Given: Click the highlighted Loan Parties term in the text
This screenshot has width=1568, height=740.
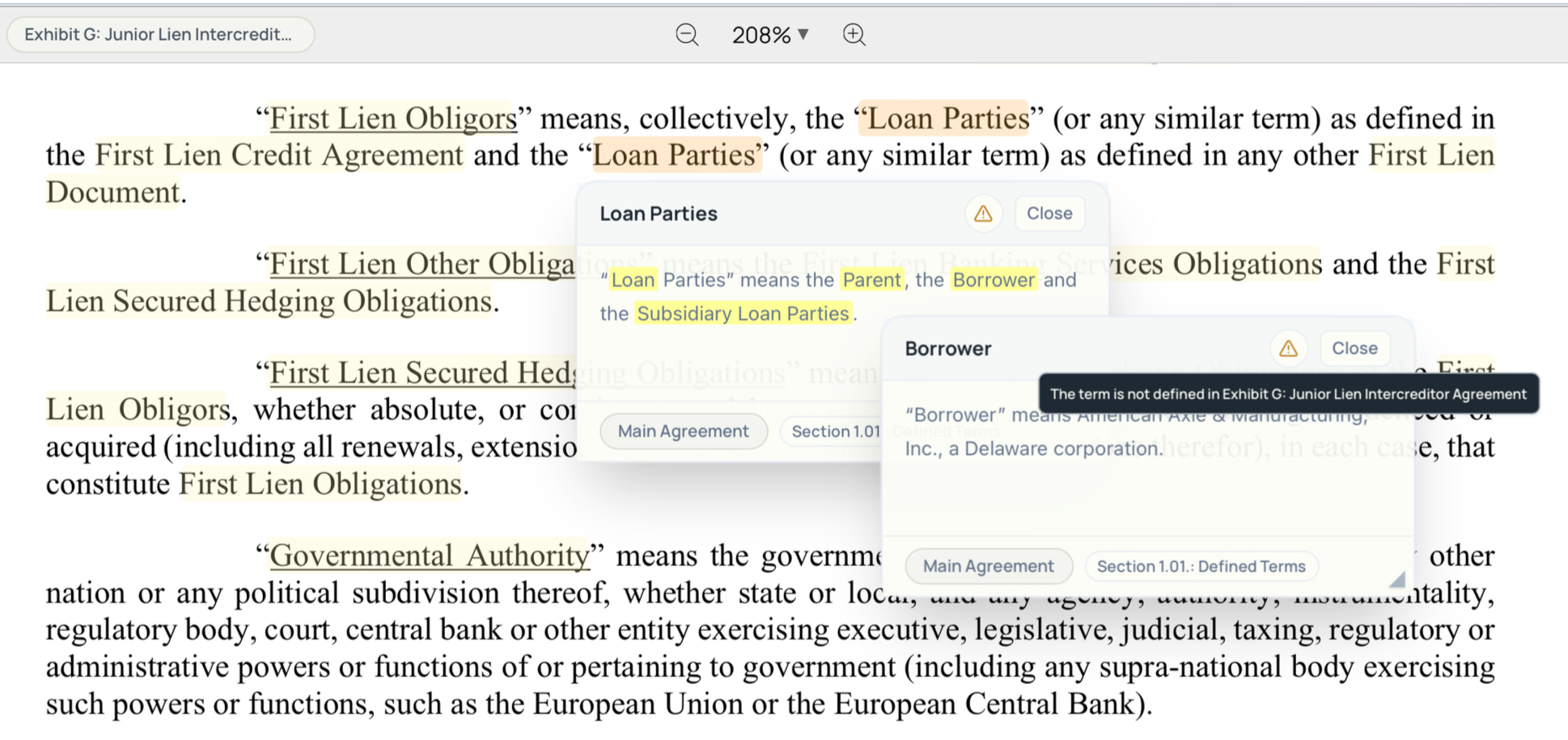Looking at the screenshot, I should click(944, 118).
